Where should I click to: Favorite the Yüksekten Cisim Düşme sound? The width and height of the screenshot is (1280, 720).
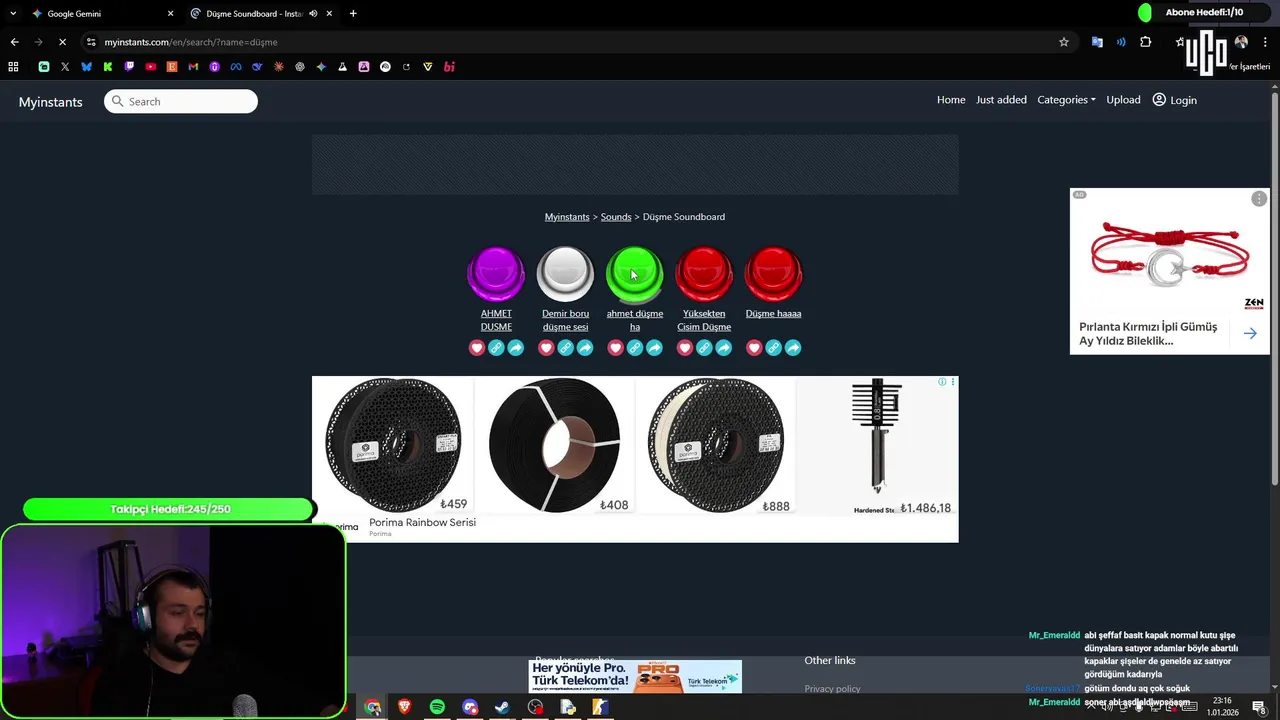[685, 348]
